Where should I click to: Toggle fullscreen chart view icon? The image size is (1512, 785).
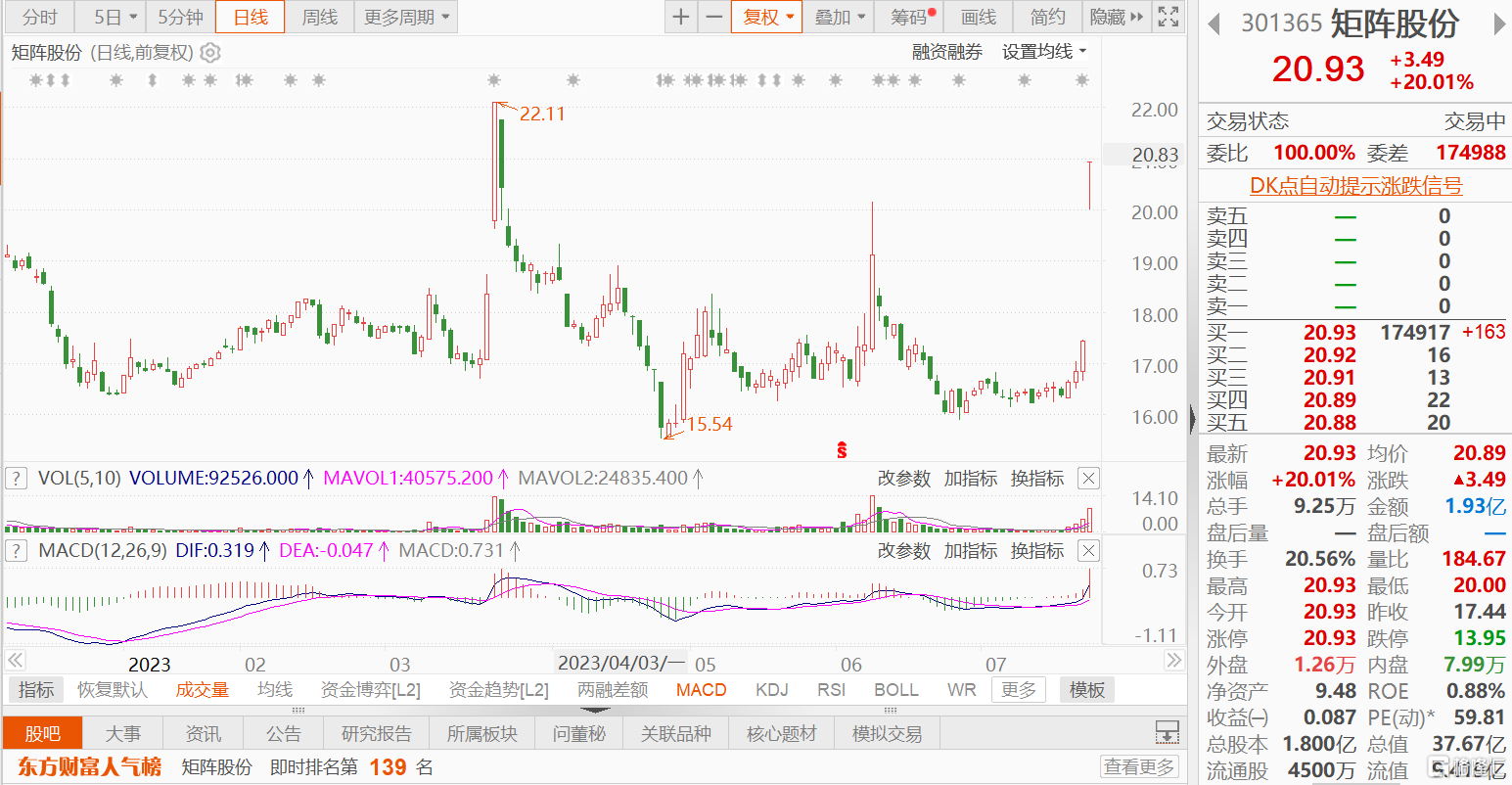point(1168,17)
